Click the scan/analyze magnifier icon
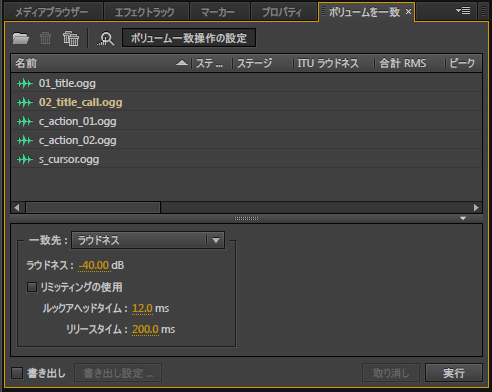 (x=106, y=39)
